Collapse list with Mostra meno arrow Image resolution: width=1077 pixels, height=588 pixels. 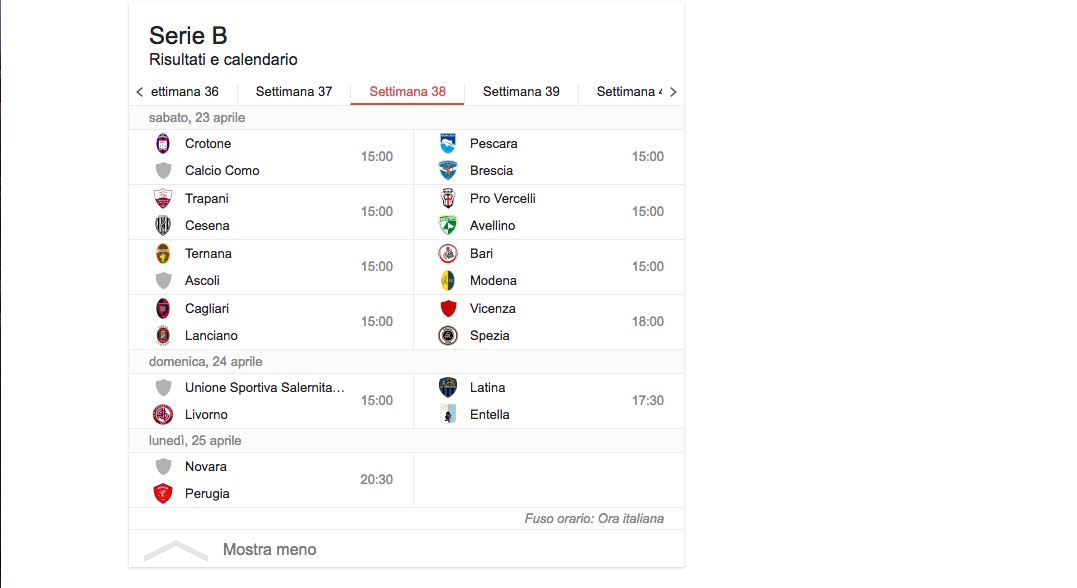(x=176, y=550)
